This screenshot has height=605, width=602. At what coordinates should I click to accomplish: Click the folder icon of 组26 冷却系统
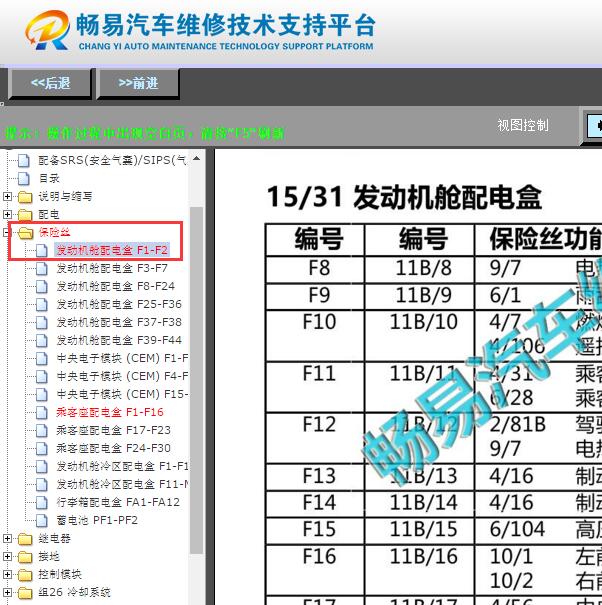[25, 593]
